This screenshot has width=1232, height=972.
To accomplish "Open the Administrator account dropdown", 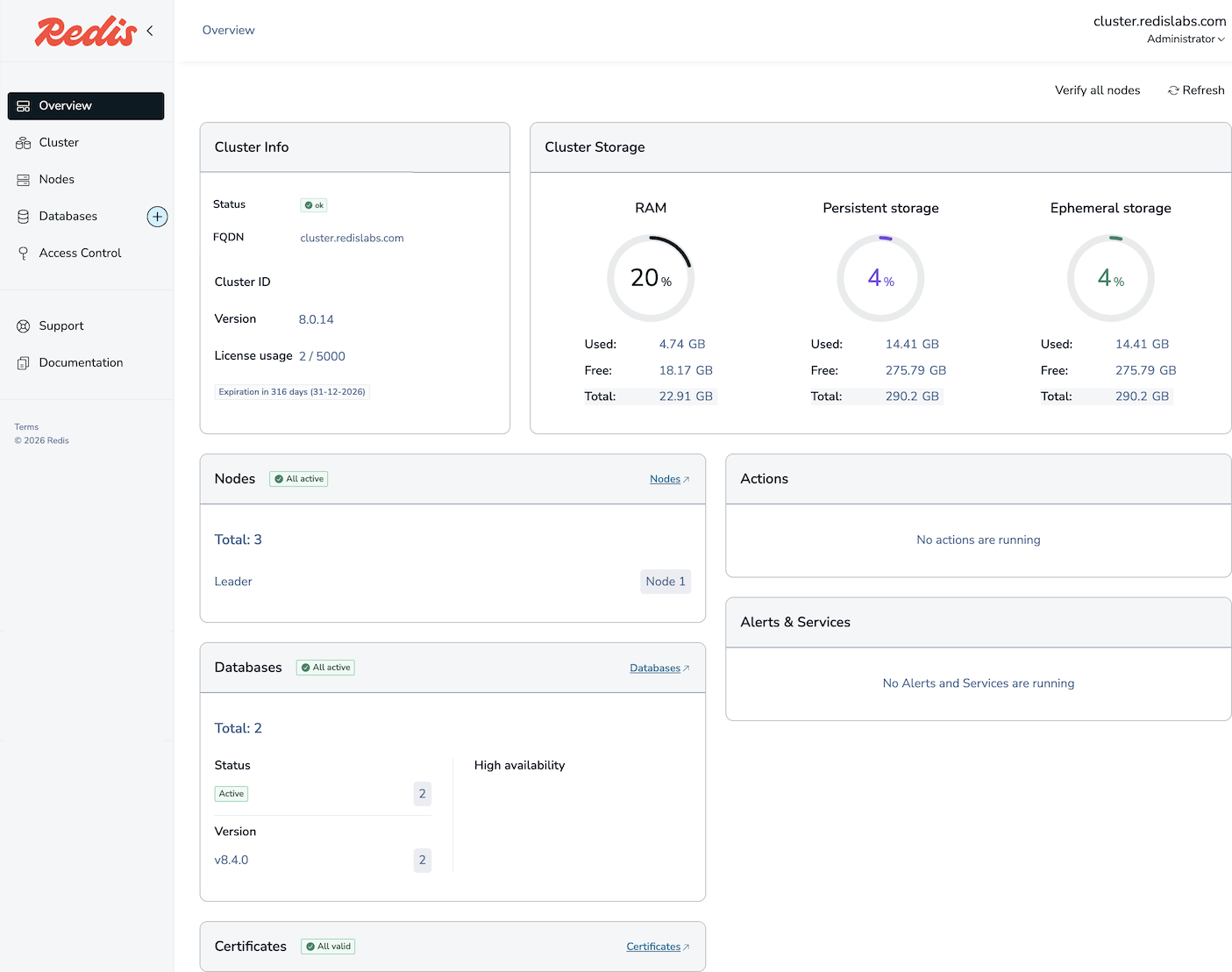I will pyautogui.click(x=1186, y=39).
